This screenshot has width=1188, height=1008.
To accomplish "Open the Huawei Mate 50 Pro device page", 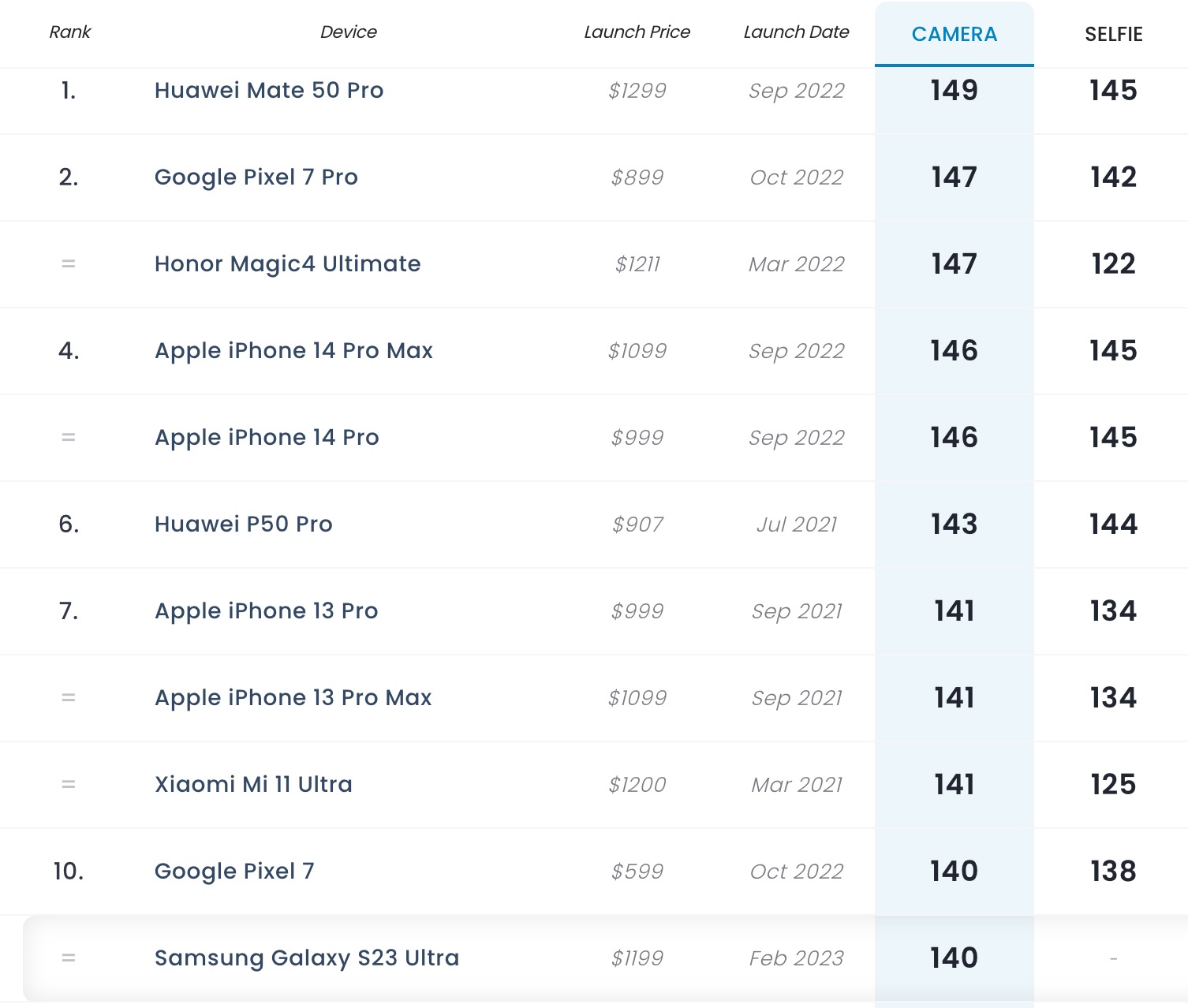I will click(268, 91).
